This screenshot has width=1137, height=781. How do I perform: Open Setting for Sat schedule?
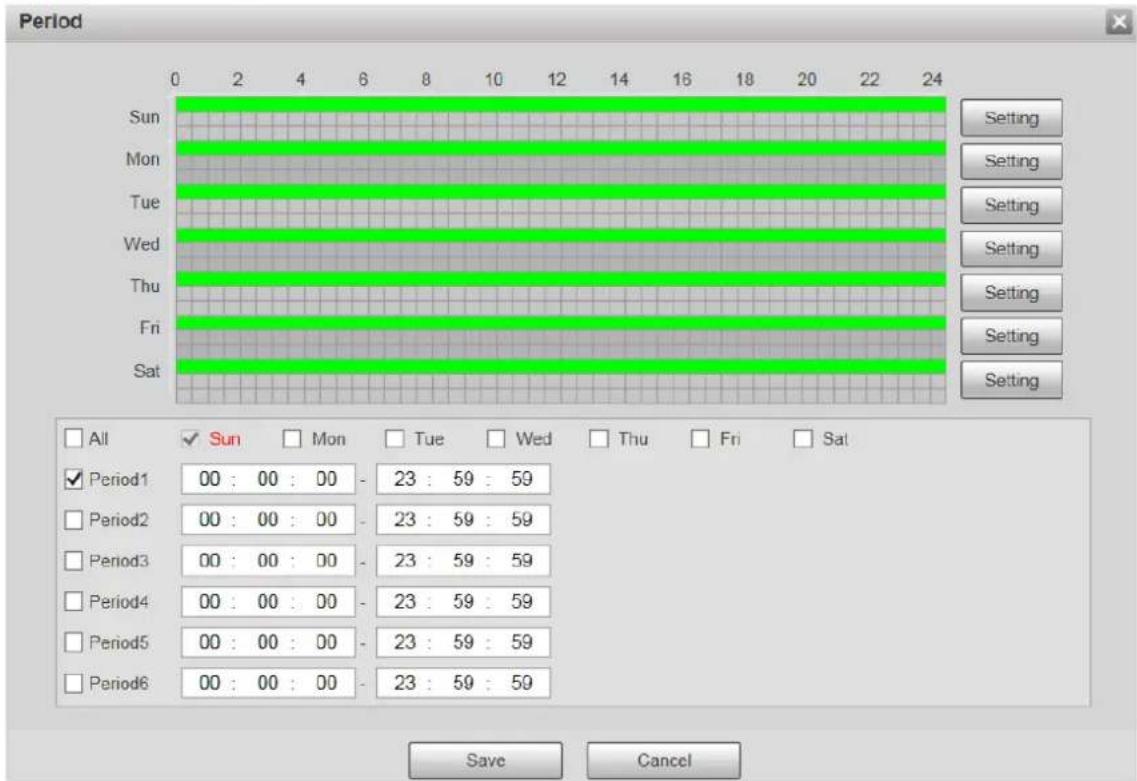click(1011, 380)
